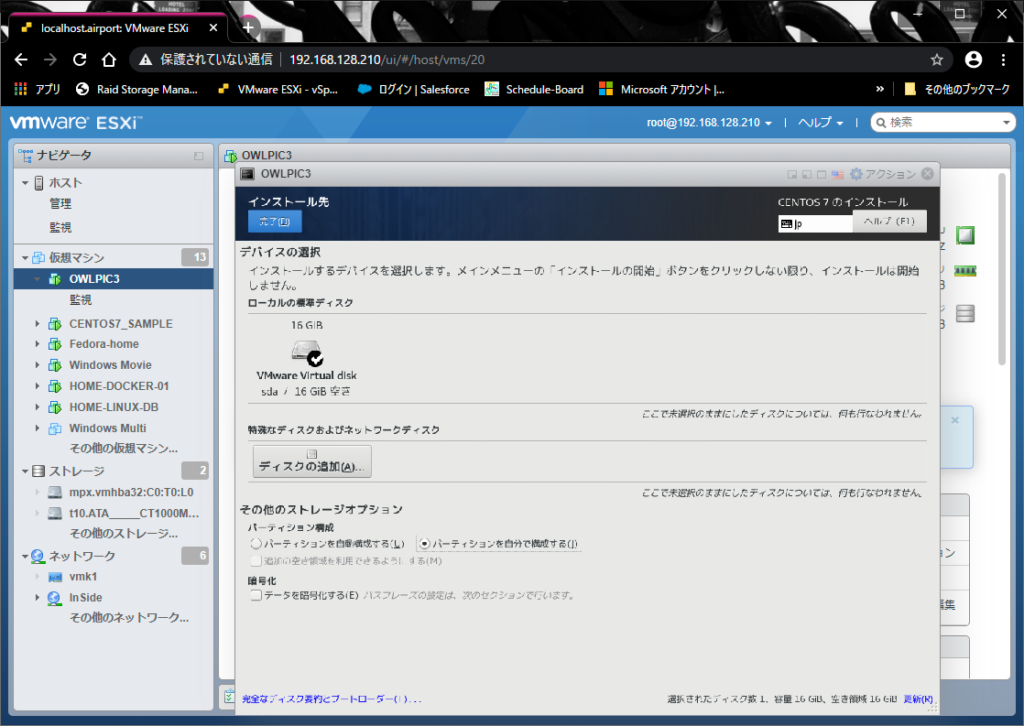Image resolution: width=1024 pixels, height=726 pixels.
Task: Close the OWLPIC3 console with the X icon
Action: [x=927, y=174]
